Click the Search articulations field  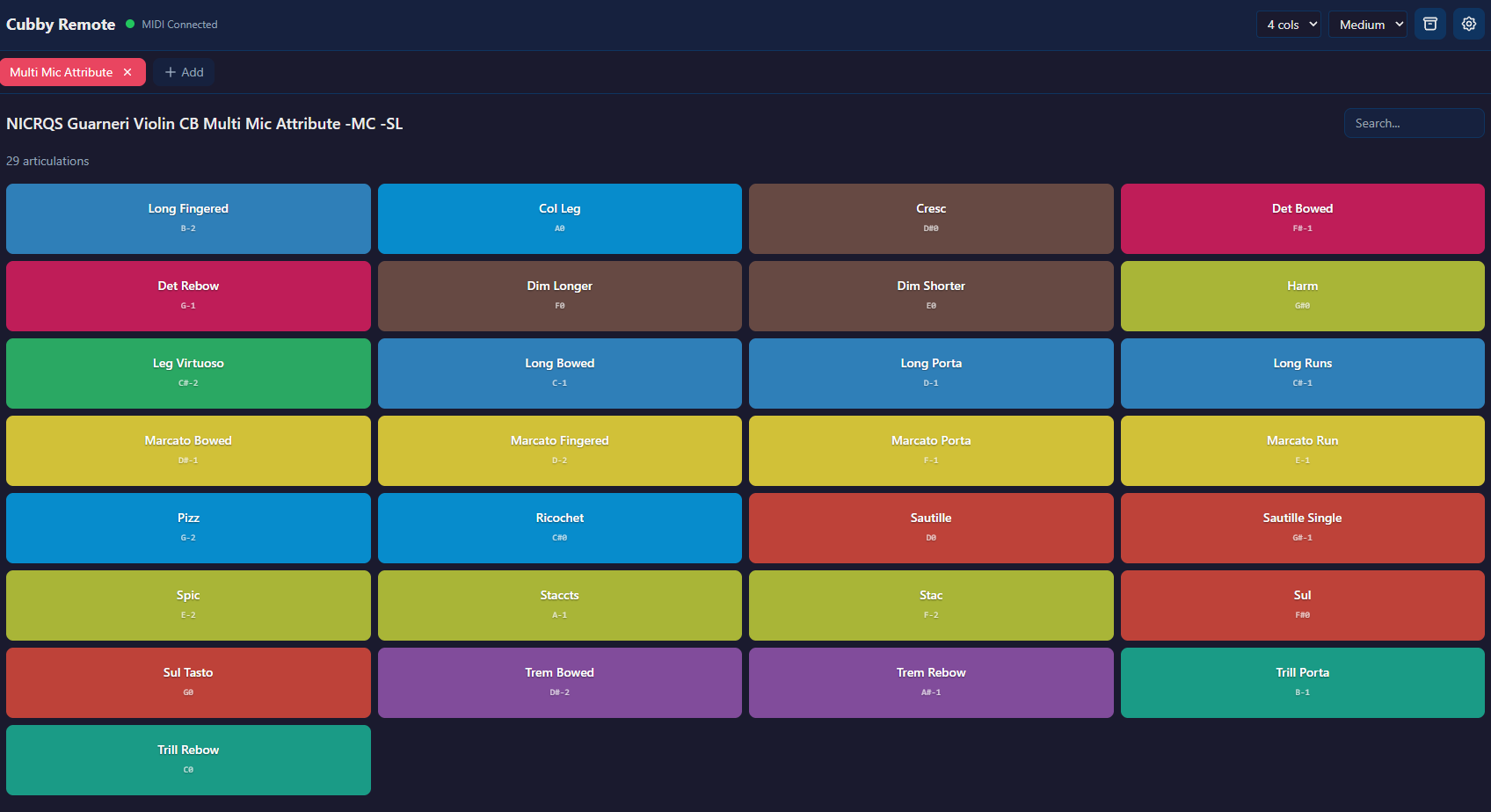[1414, 123]
